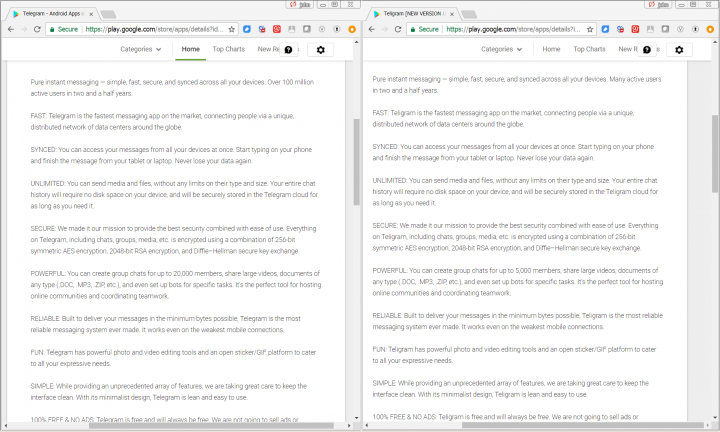Click blue tag extension icon in left window
This screenshot has height=432, width=720.
tap(247, 29)
